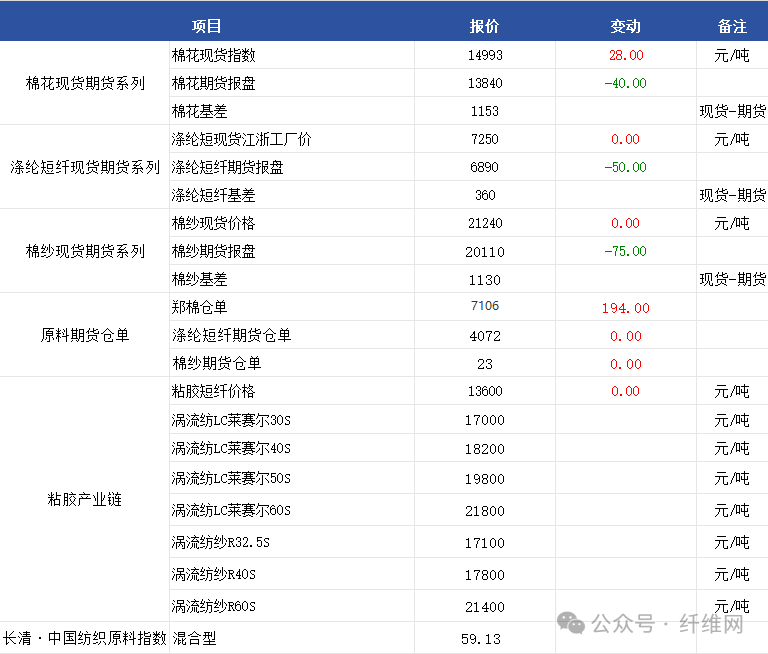768x654 pixels.
Task: Click the price value 6890
Action: (x=484, y=167)
